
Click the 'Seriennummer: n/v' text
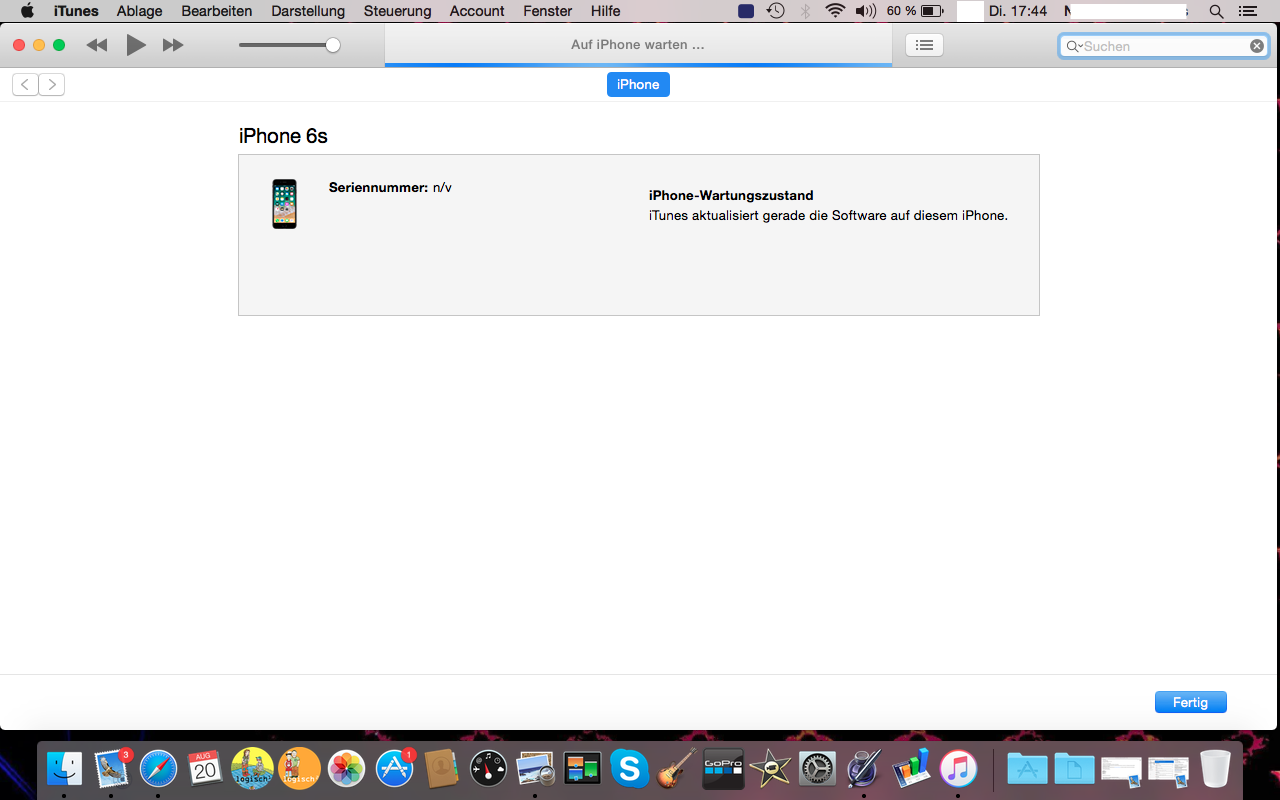point(390,187)
